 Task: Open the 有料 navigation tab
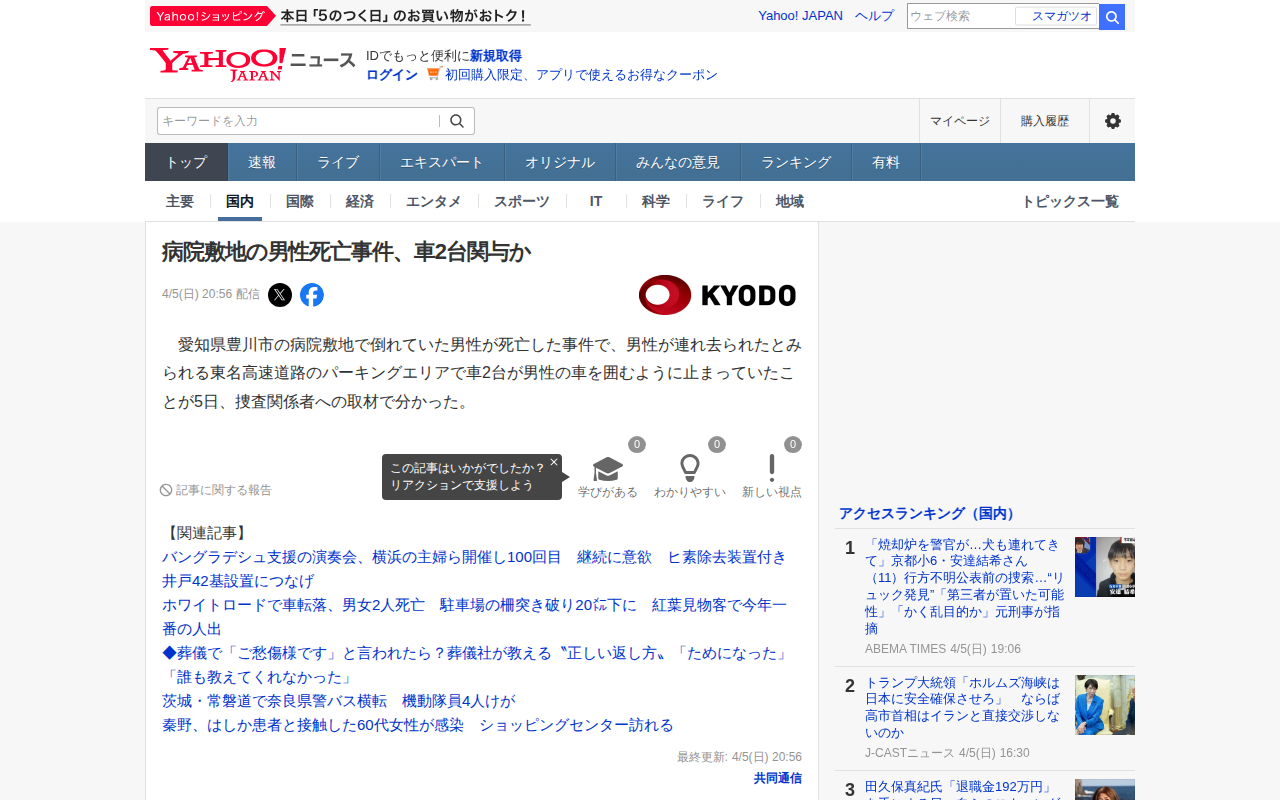click(886, 162)
